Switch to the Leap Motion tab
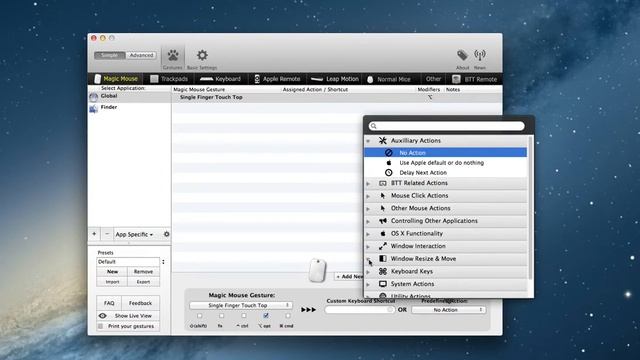This screenshot has height=360, width=640. point(334,79)
